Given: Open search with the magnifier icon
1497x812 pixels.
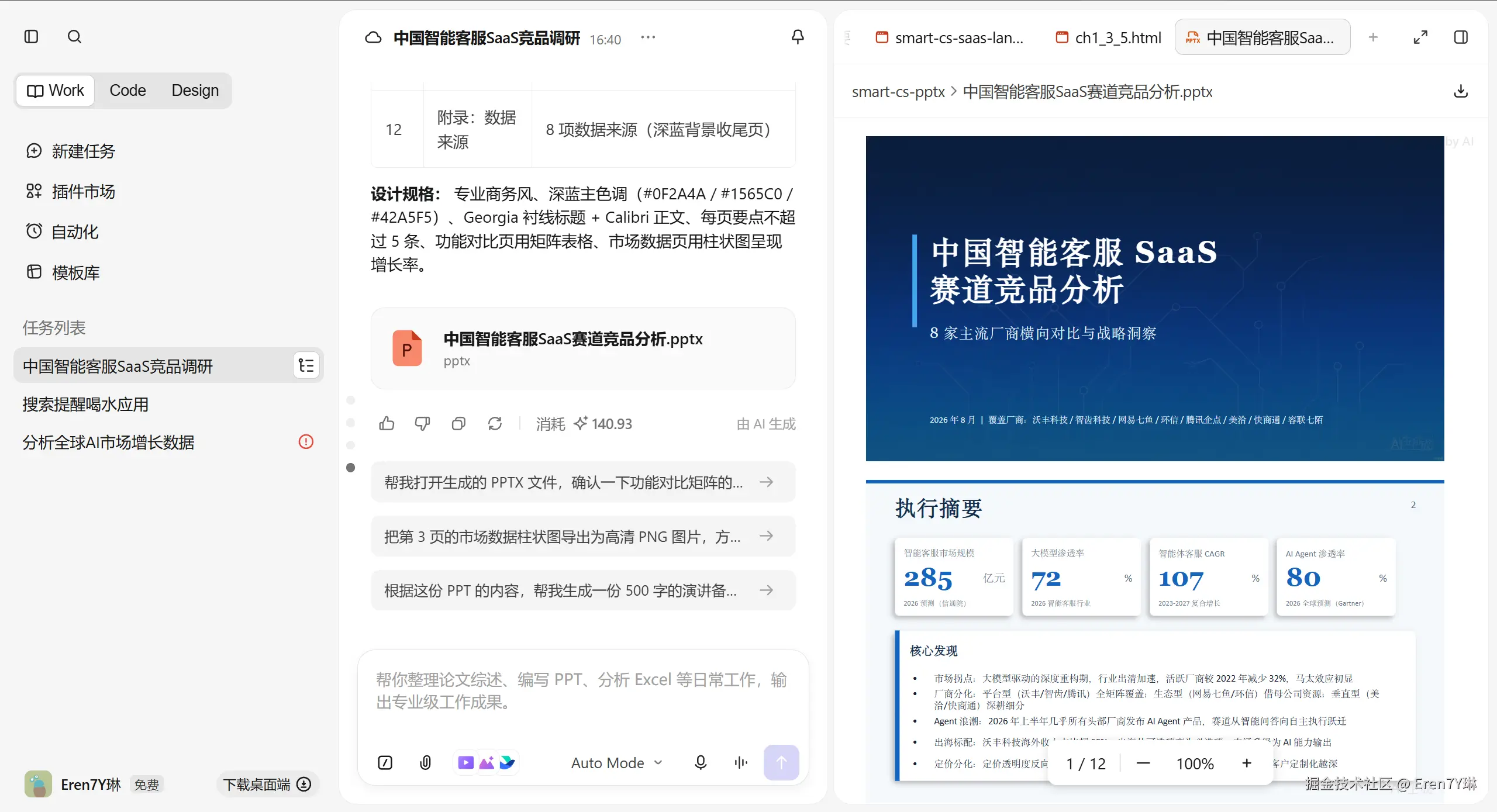Looking at the screenshot, I should tap(74, 37).
